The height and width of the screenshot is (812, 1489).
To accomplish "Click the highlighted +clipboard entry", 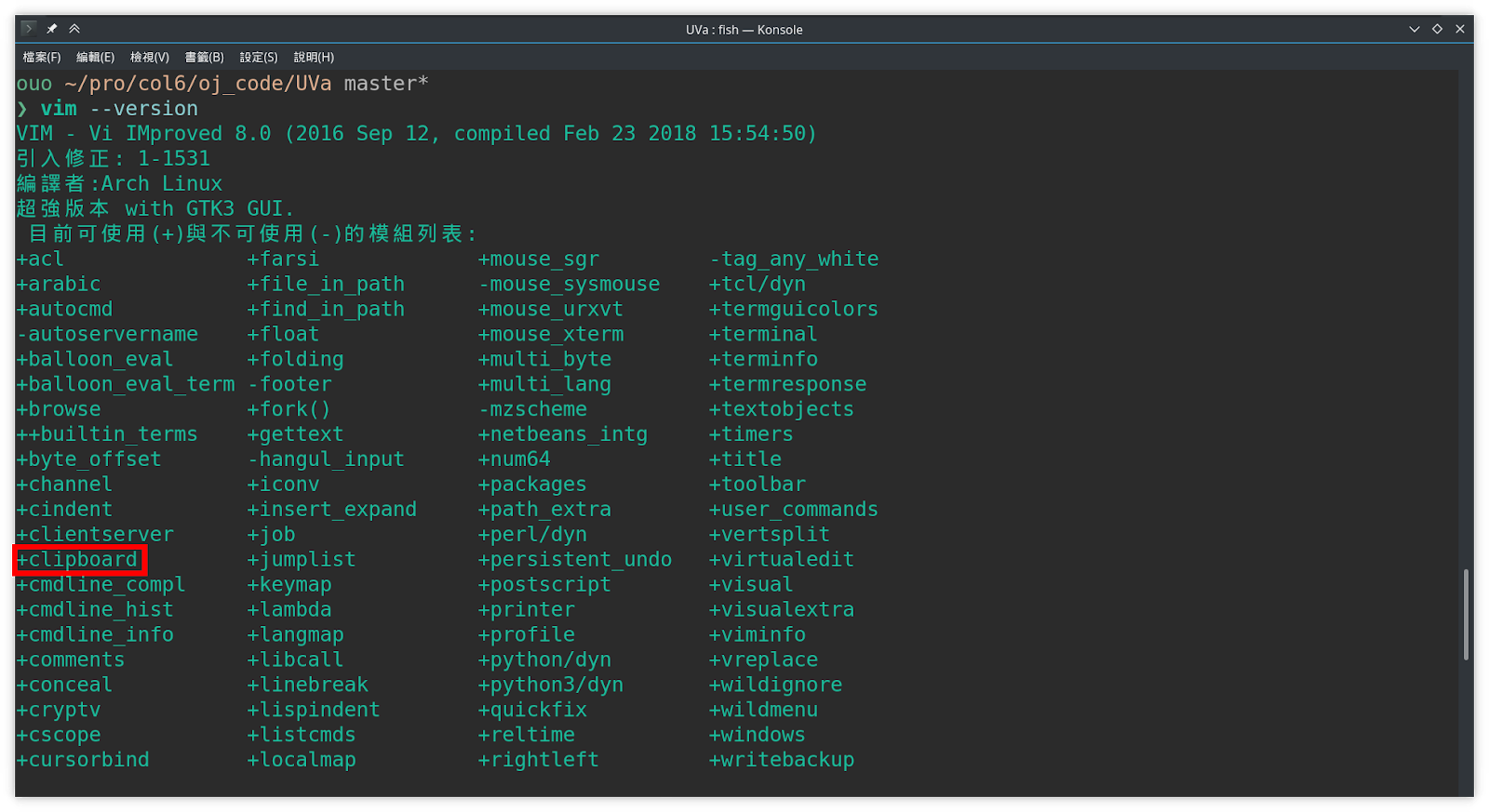I will [82, 560].
